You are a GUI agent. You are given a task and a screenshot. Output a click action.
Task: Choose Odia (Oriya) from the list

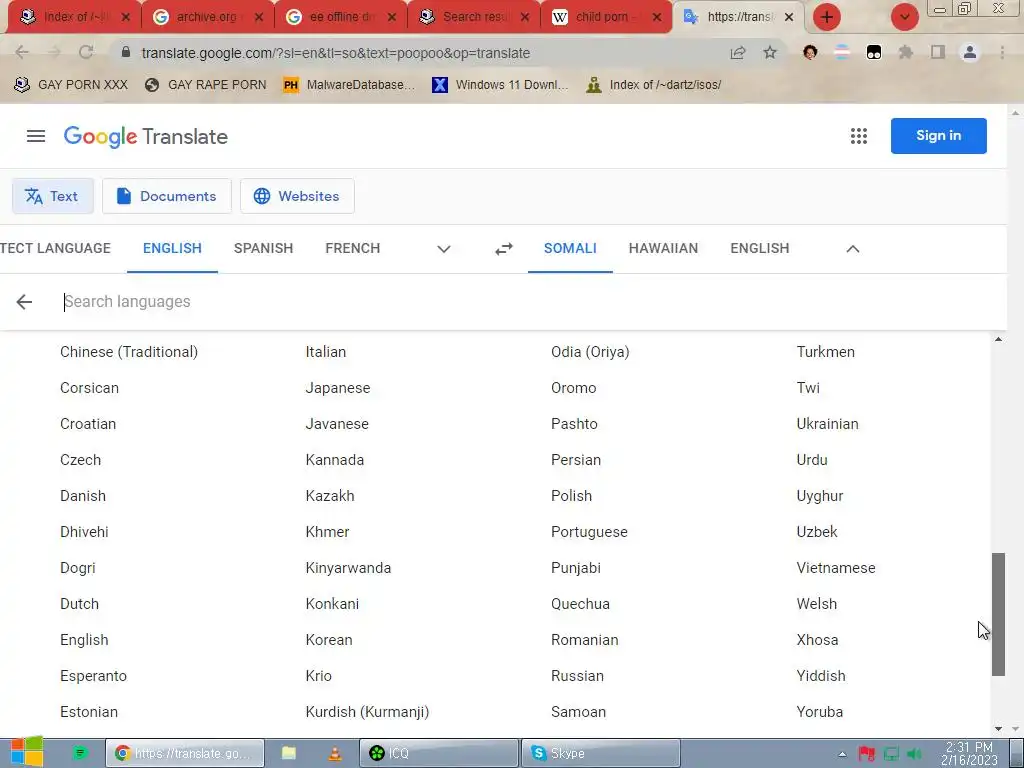point(590,352)
